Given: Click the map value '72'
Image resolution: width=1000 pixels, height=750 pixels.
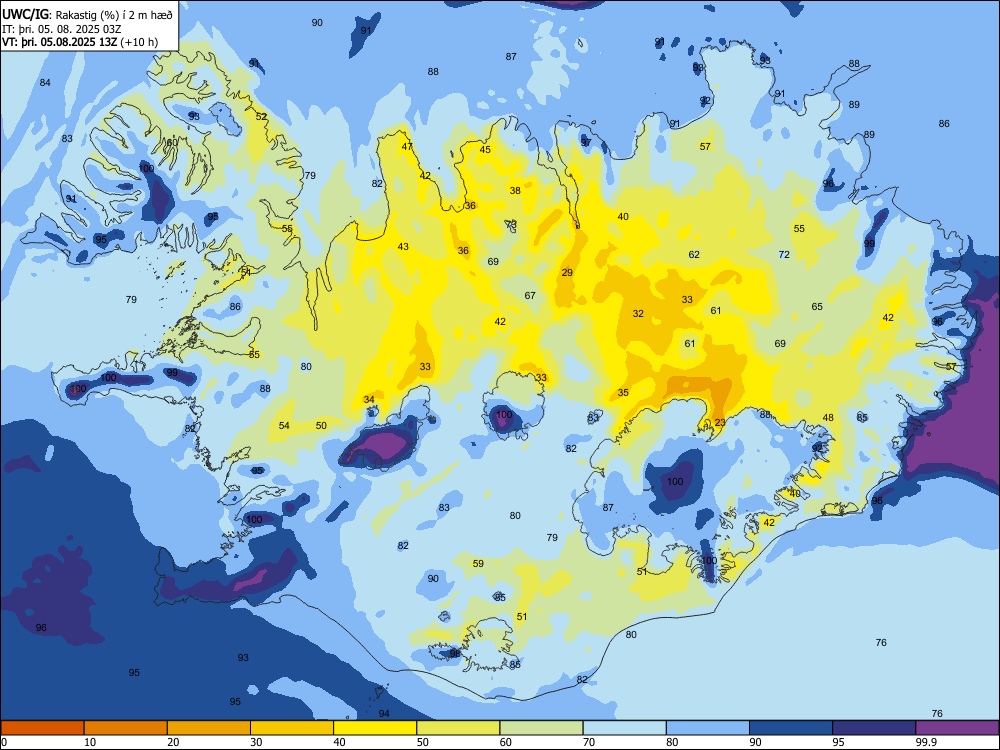Looking at the screenshot, I should 784,254.
